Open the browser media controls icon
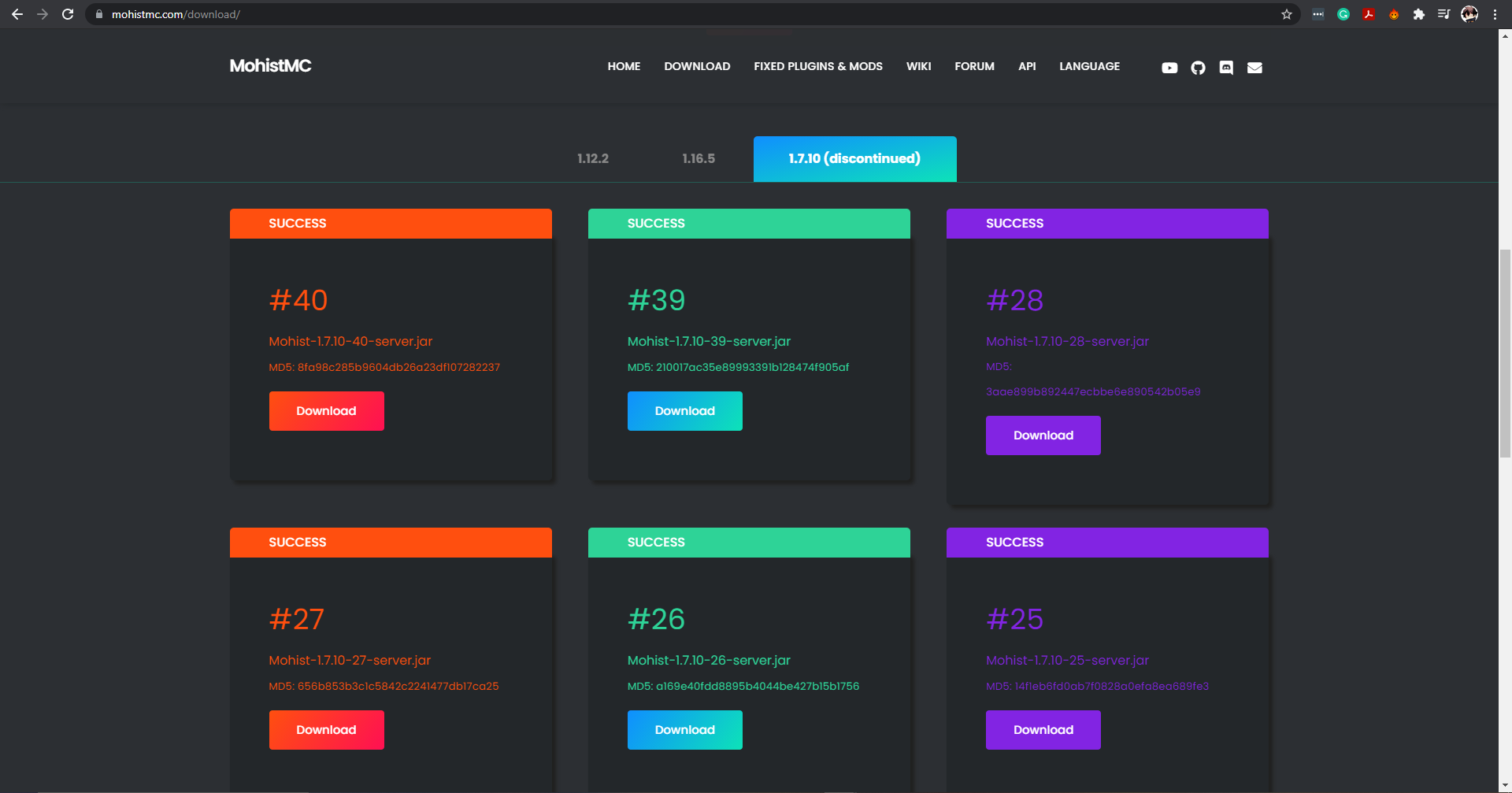1512x793 pixels. click(1444, 14)
